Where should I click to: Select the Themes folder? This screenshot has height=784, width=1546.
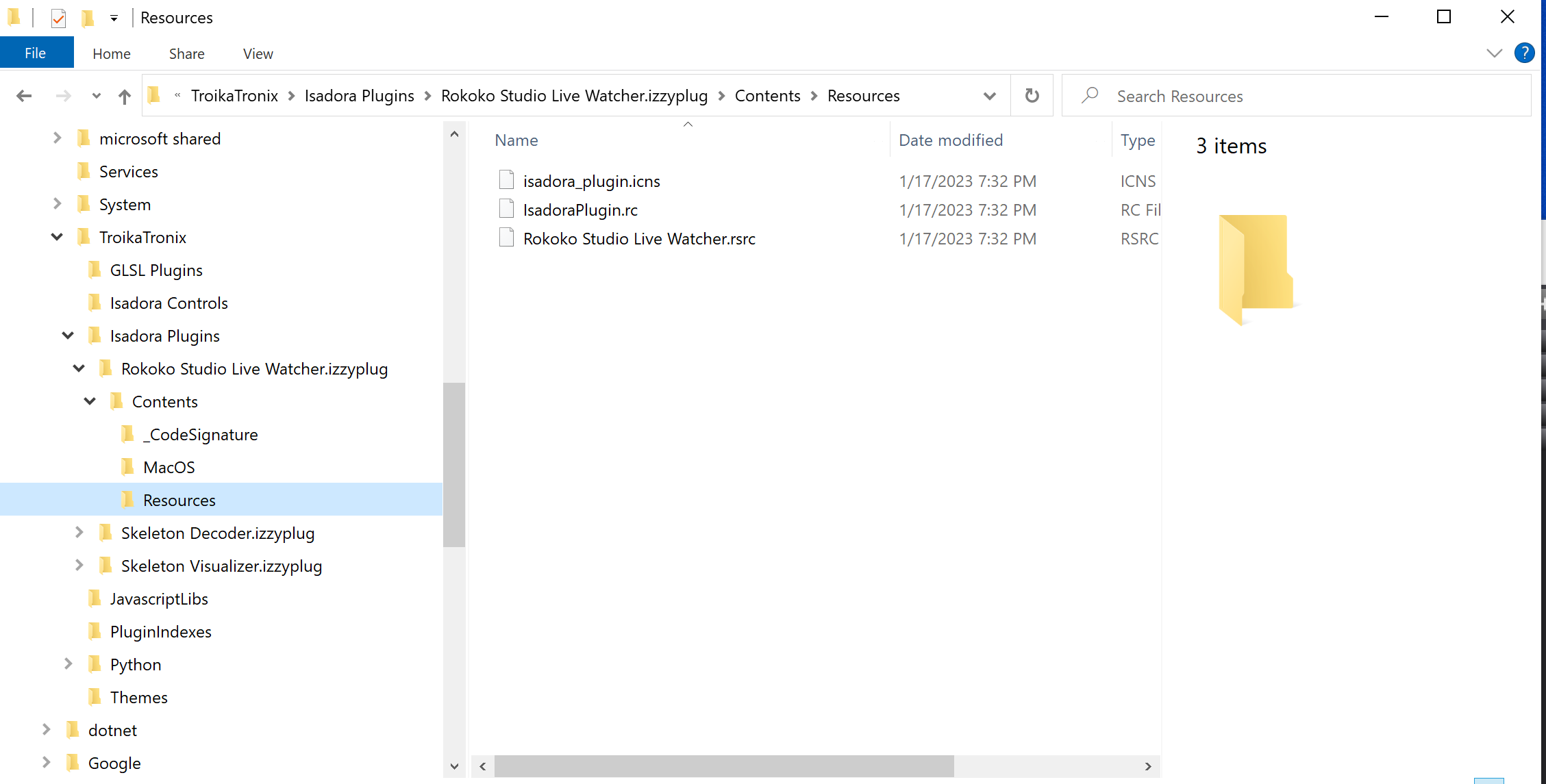139,698
